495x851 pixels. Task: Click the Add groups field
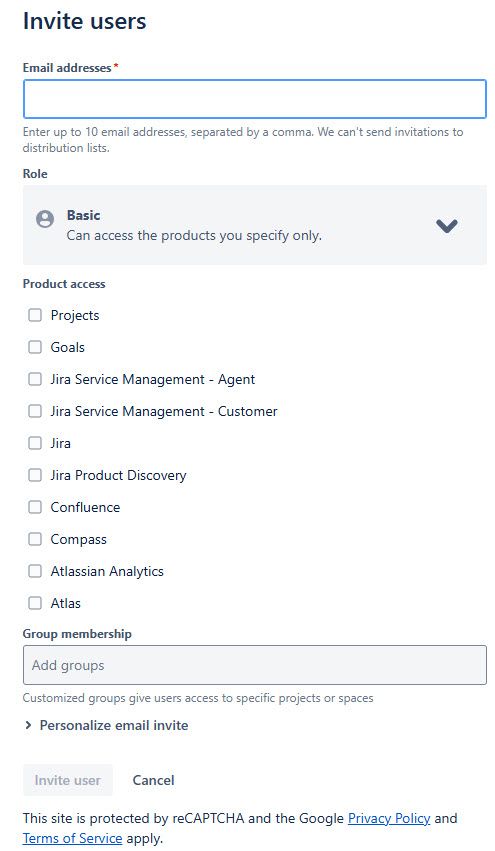point(255,665)
